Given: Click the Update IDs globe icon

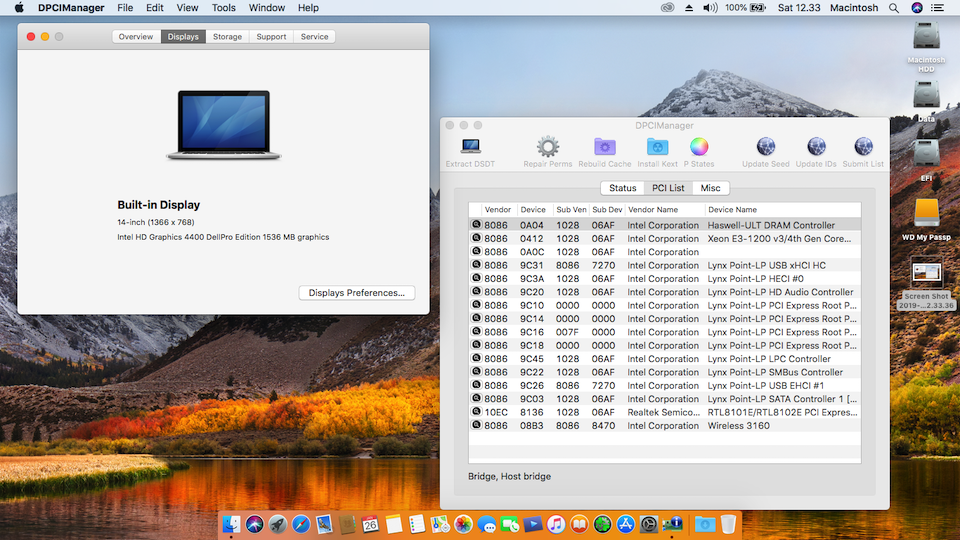Looking at the screenshot, I should 816,148.
